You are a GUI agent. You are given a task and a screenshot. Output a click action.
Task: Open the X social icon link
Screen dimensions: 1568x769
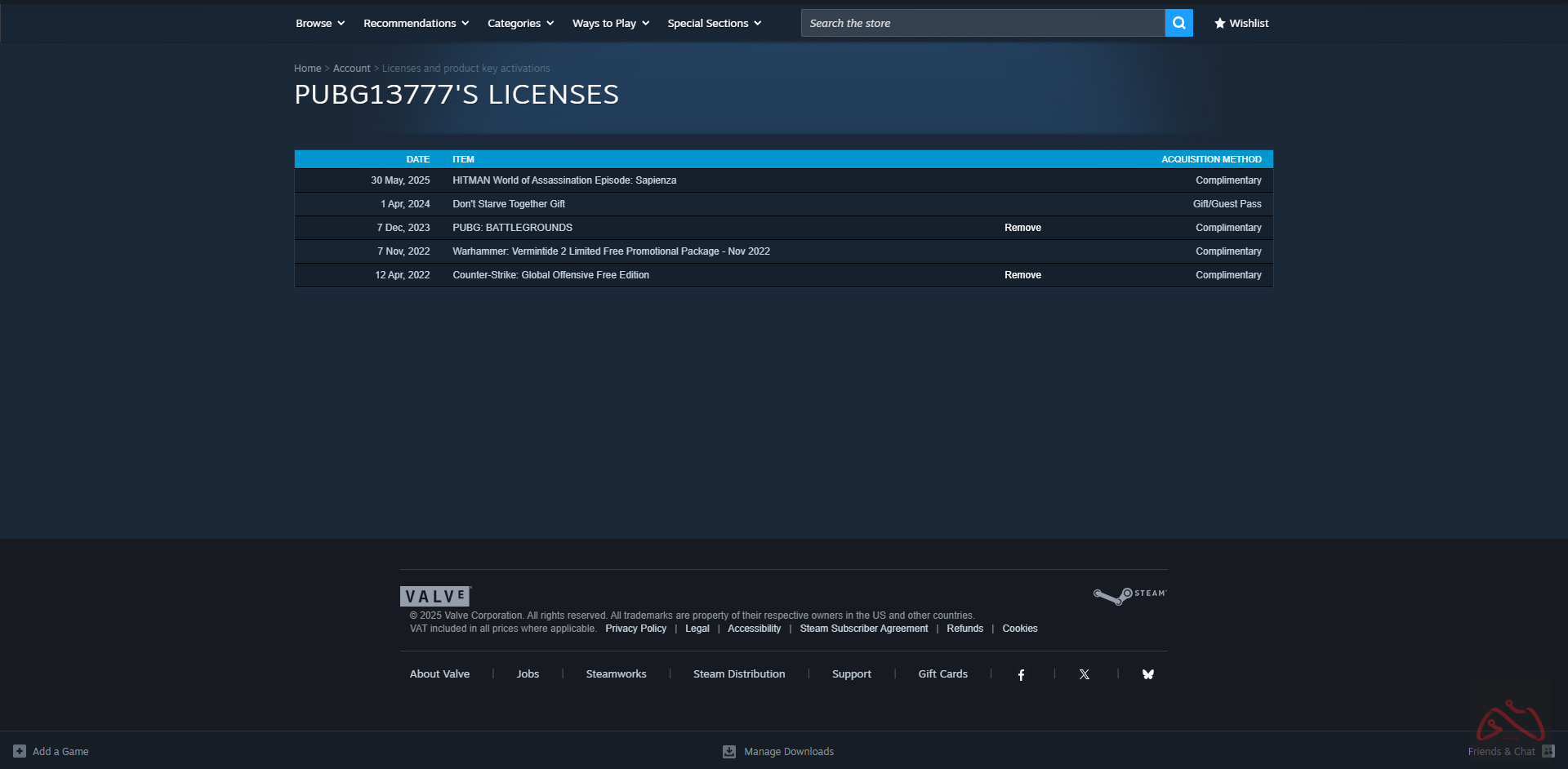[1084, 674]
